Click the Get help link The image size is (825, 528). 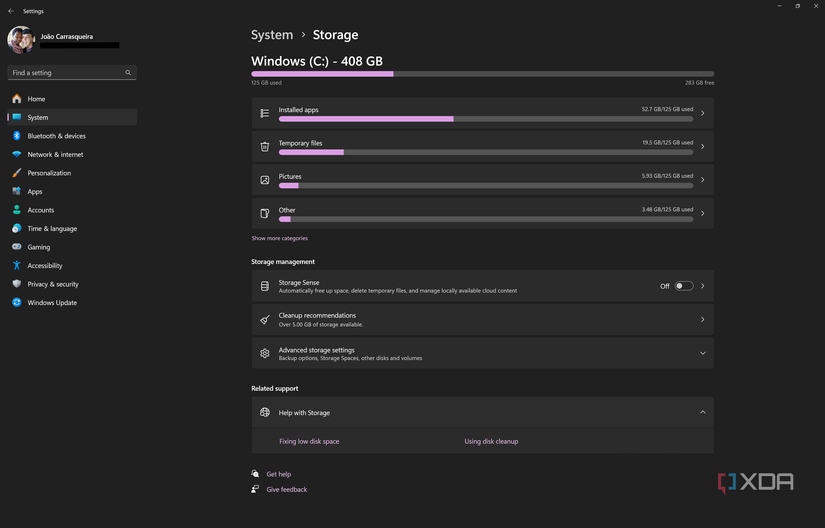[x=278, y=474]
